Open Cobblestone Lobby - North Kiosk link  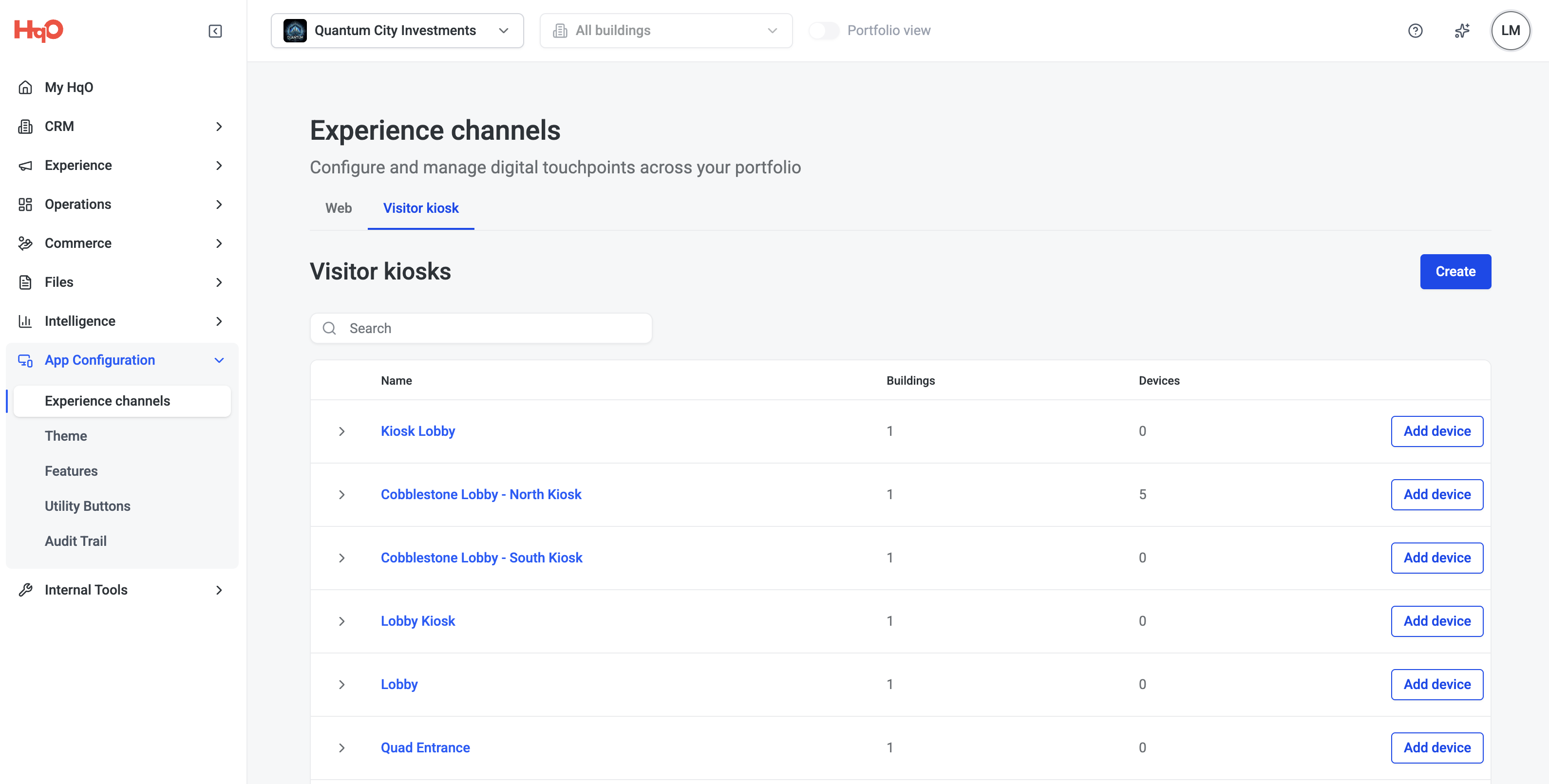[481, 494]
